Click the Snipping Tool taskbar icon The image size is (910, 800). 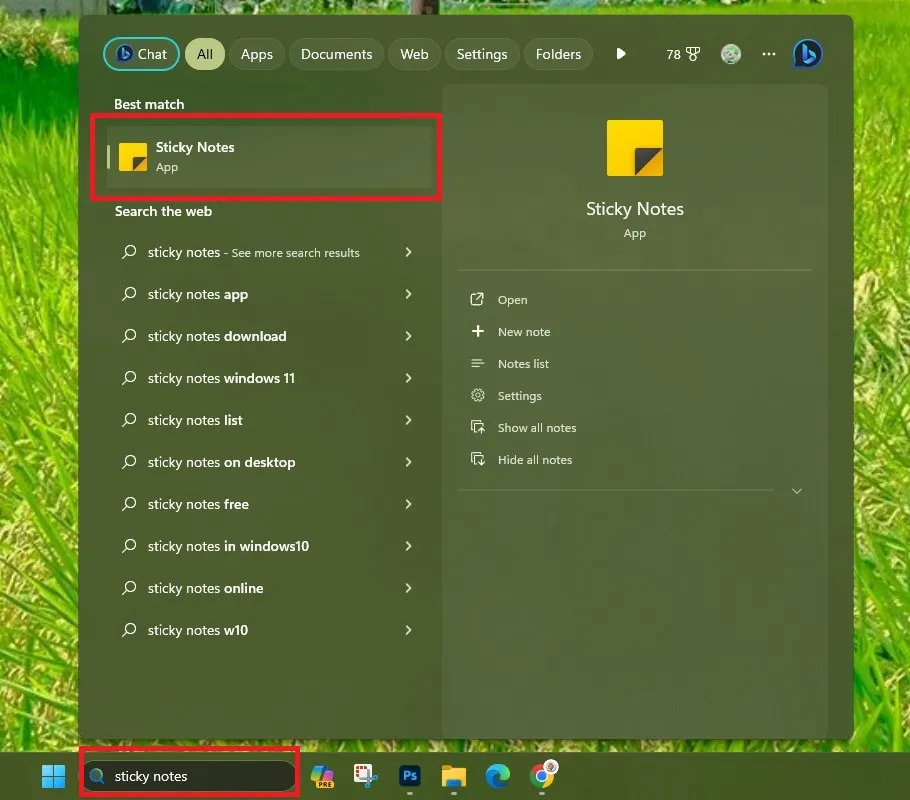(x=365, y=776)
